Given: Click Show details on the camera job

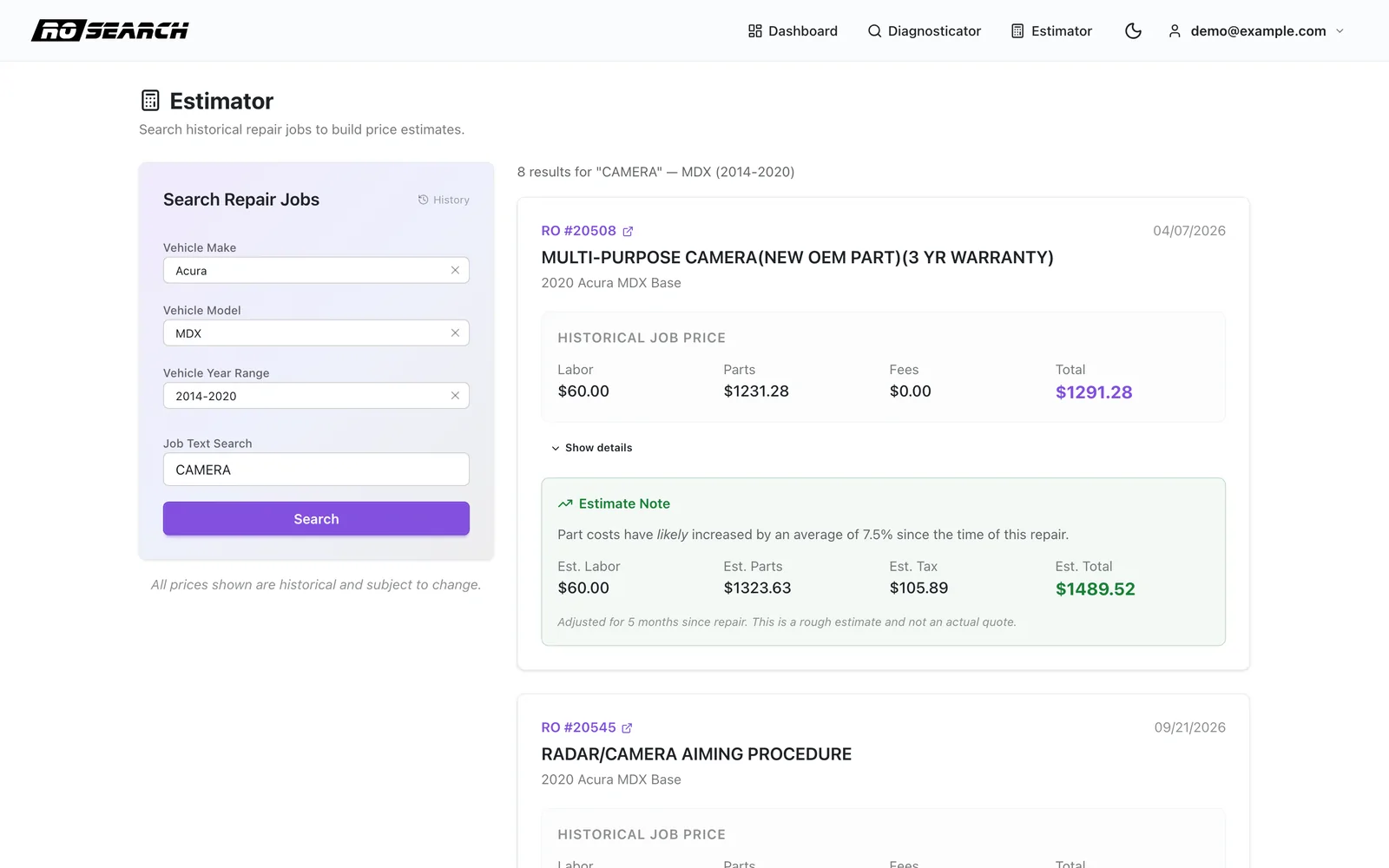Looking at the screenshot, I should (x=591, y=448).
